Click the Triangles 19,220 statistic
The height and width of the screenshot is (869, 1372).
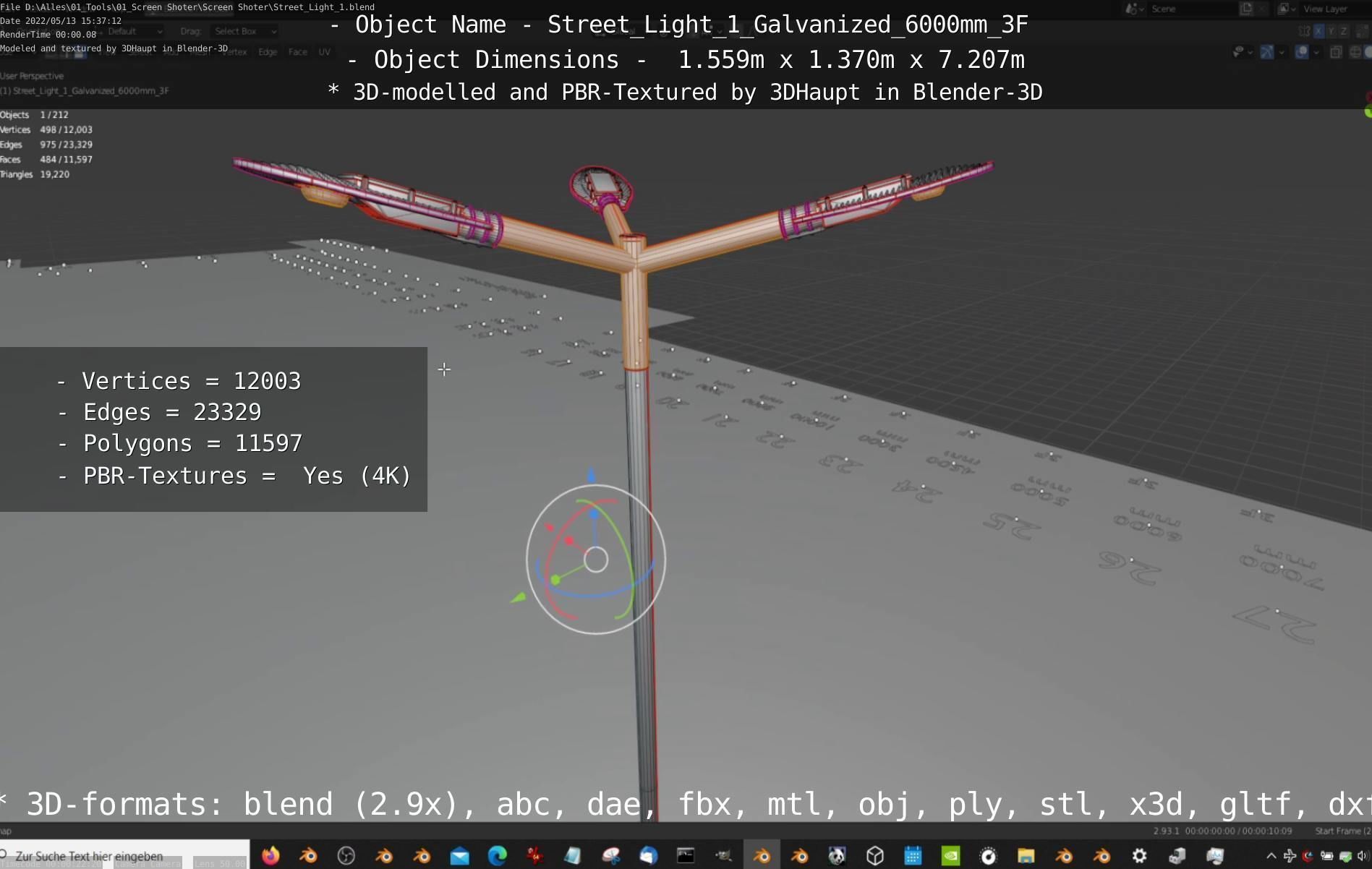tap(35, 174)
